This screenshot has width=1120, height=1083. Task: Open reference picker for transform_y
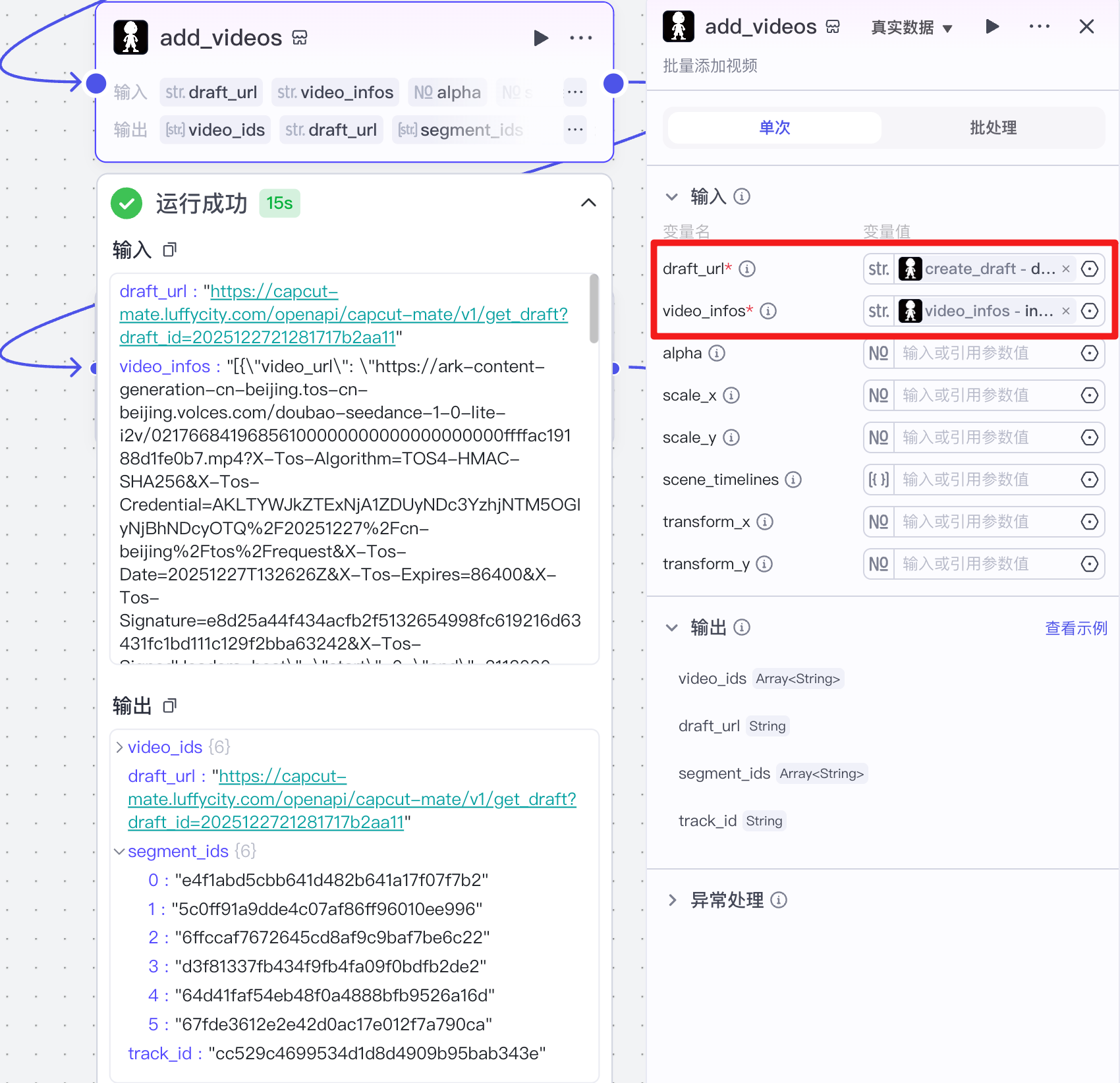(x=1090, y=564)
